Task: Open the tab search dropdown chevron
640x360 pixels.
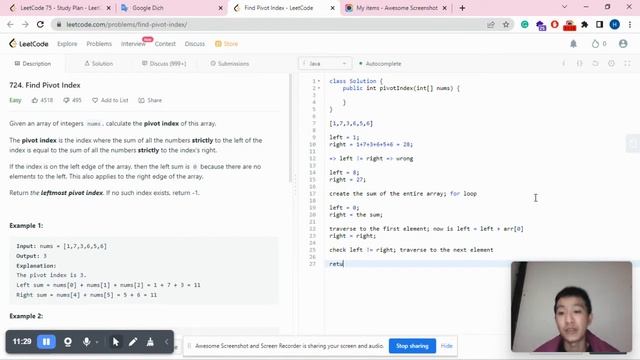Action: point(564,7)
